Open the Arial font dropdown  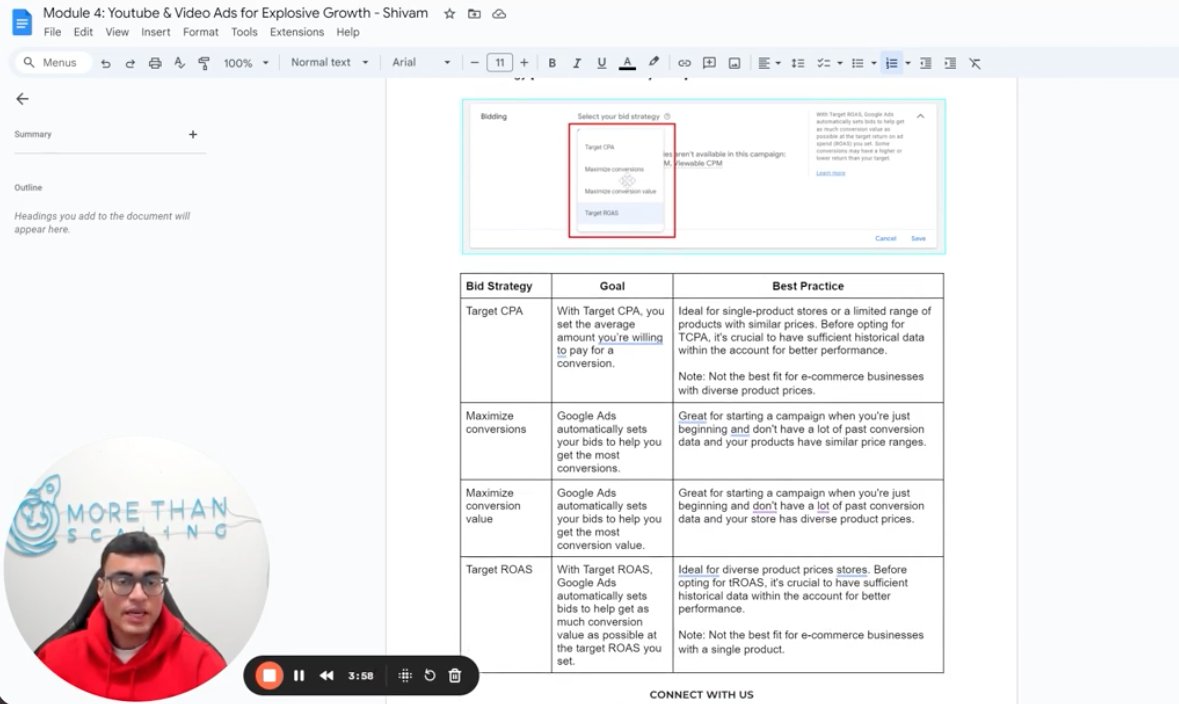pos(421,62)
